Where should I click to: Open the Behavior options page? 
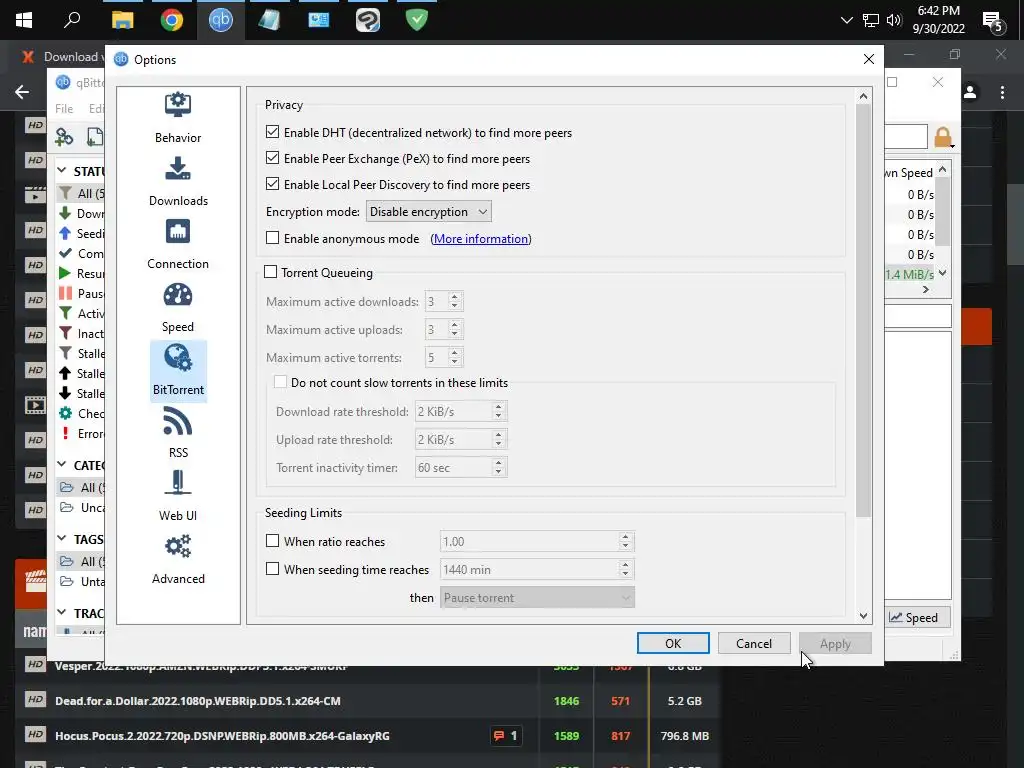[178, 118]
